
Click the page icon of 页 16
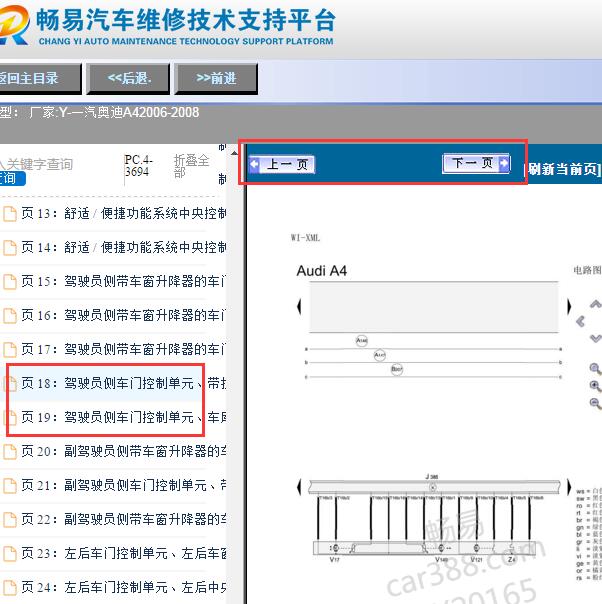[x=10, y=315]
